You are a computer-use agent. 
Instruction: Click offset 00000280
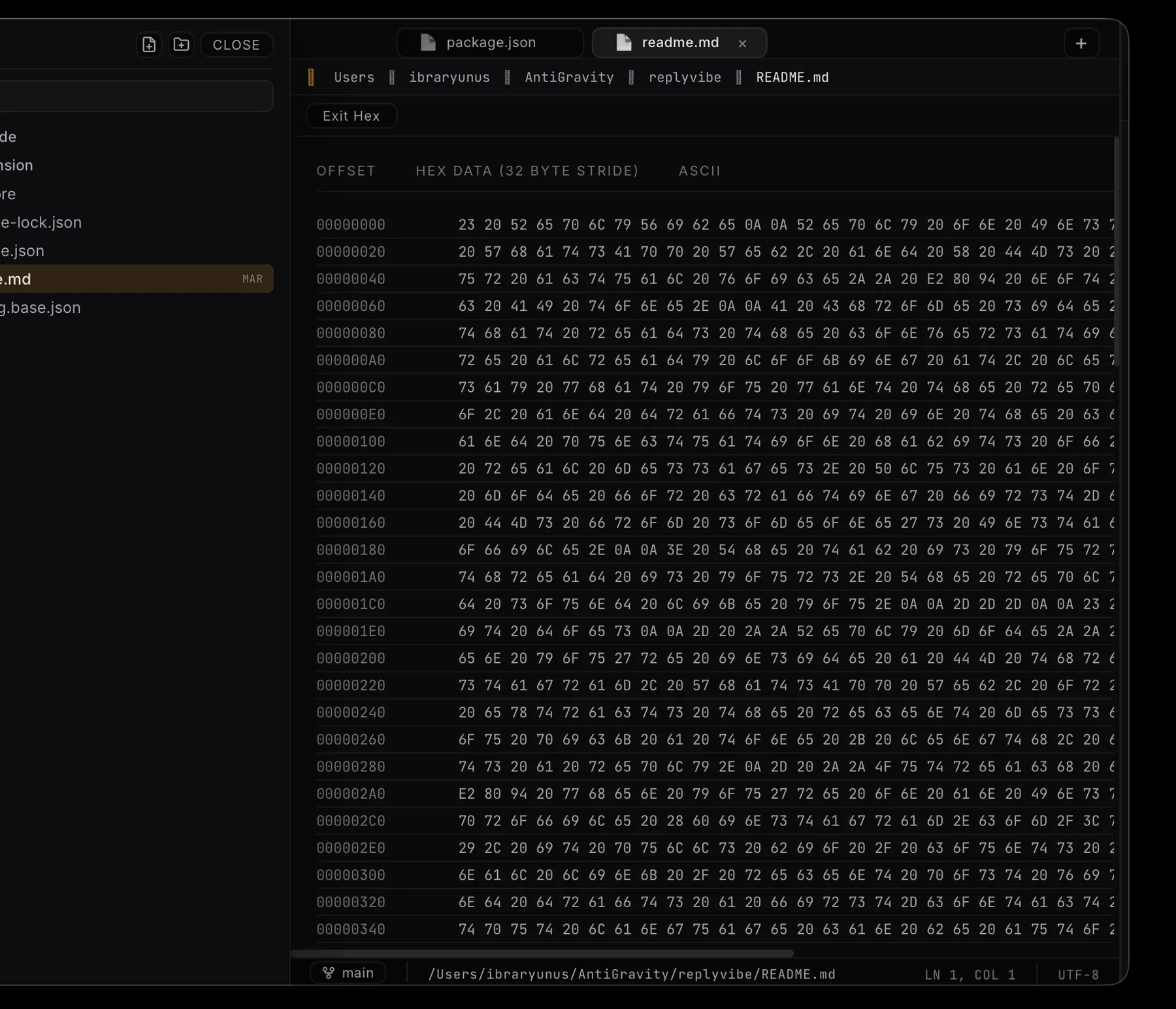pos(351,767)
